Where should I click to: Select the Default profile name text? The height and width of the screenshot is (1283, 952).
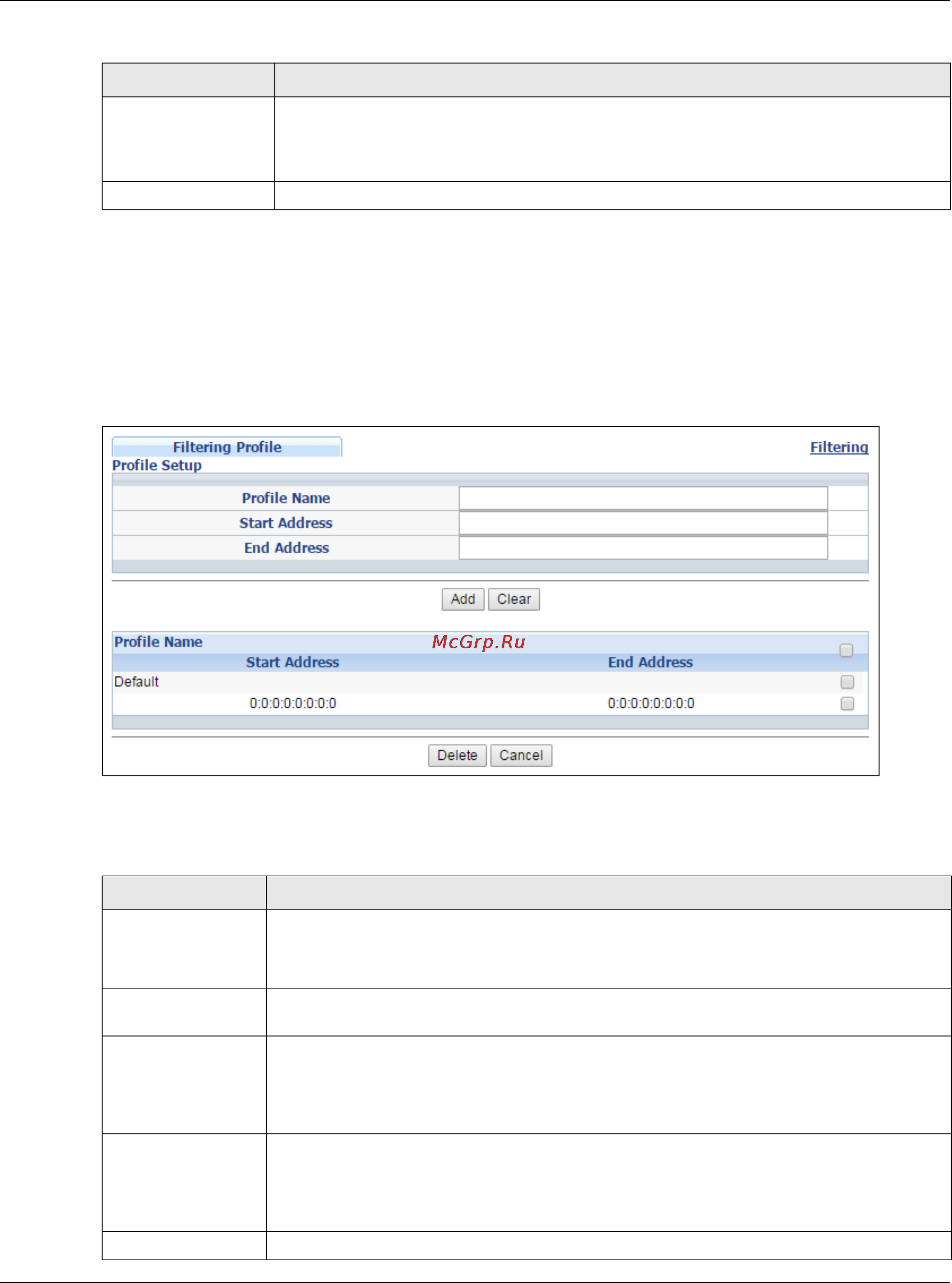pos(136,682)
